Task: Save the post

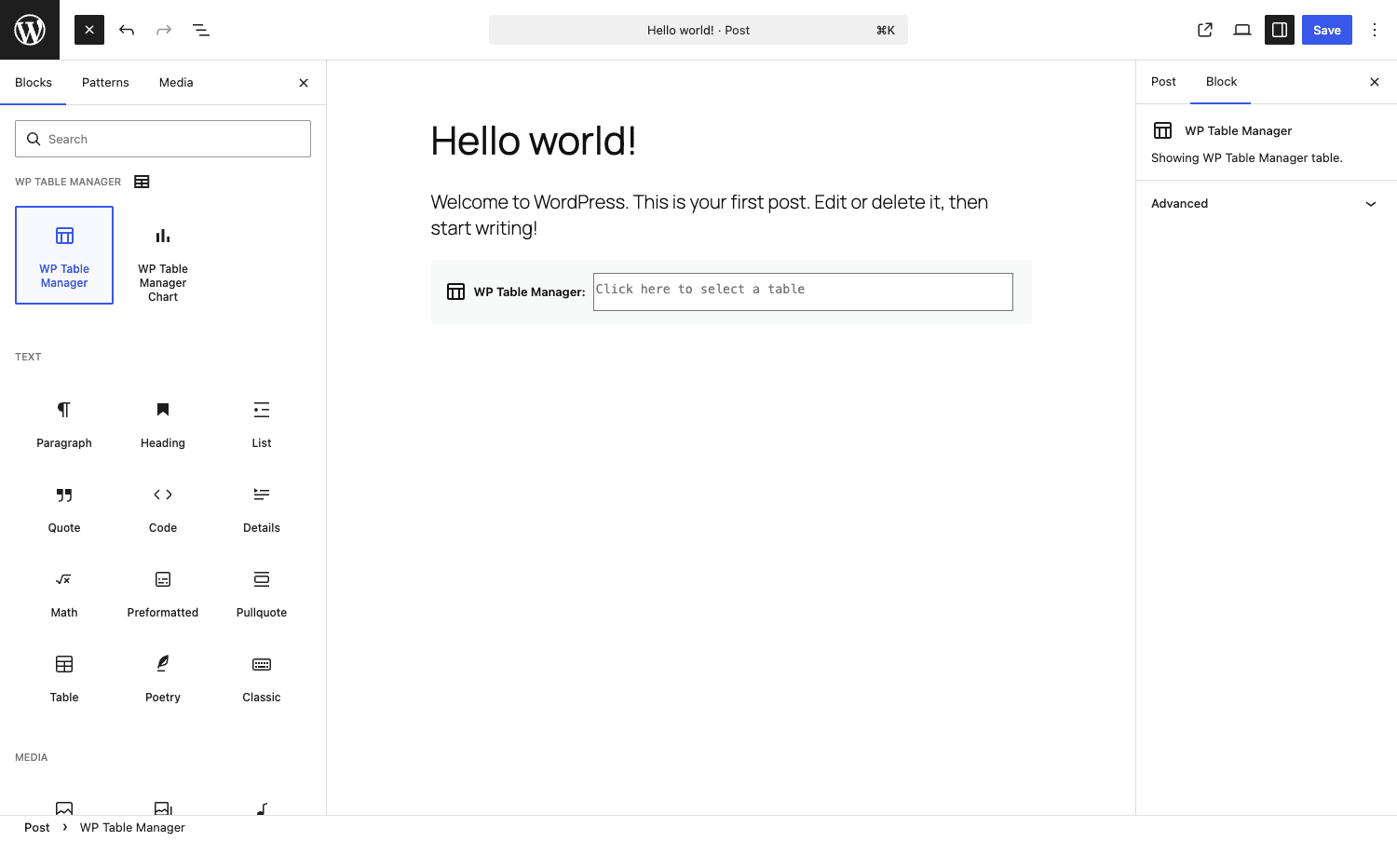Action: click(1327, 30)
